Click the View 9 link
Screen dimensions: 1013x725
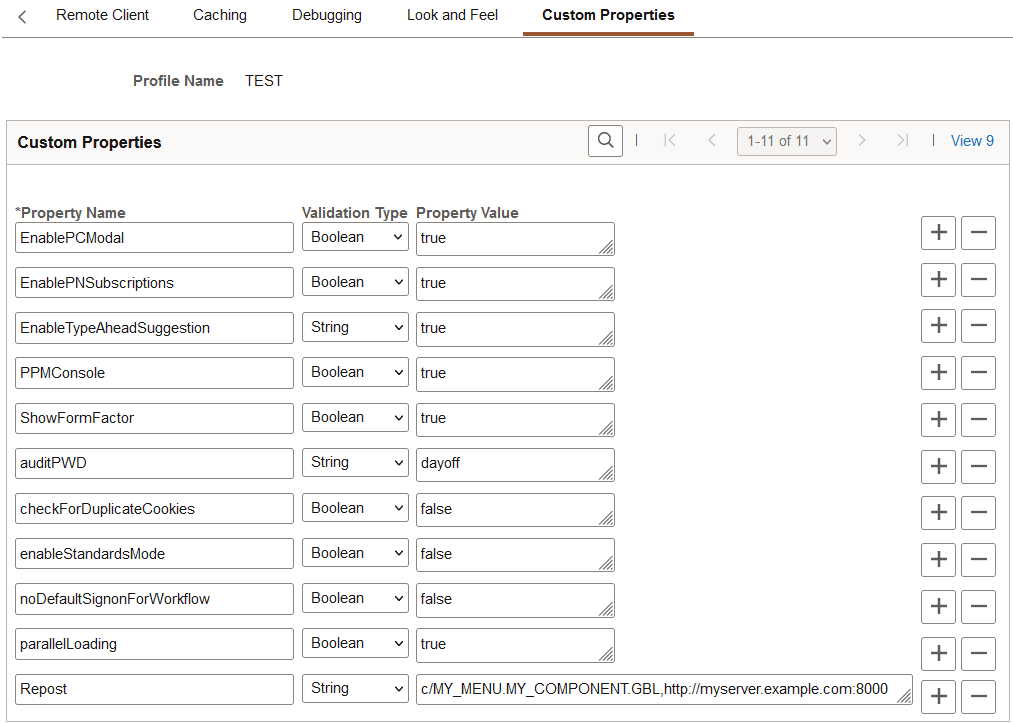(971, 140)
